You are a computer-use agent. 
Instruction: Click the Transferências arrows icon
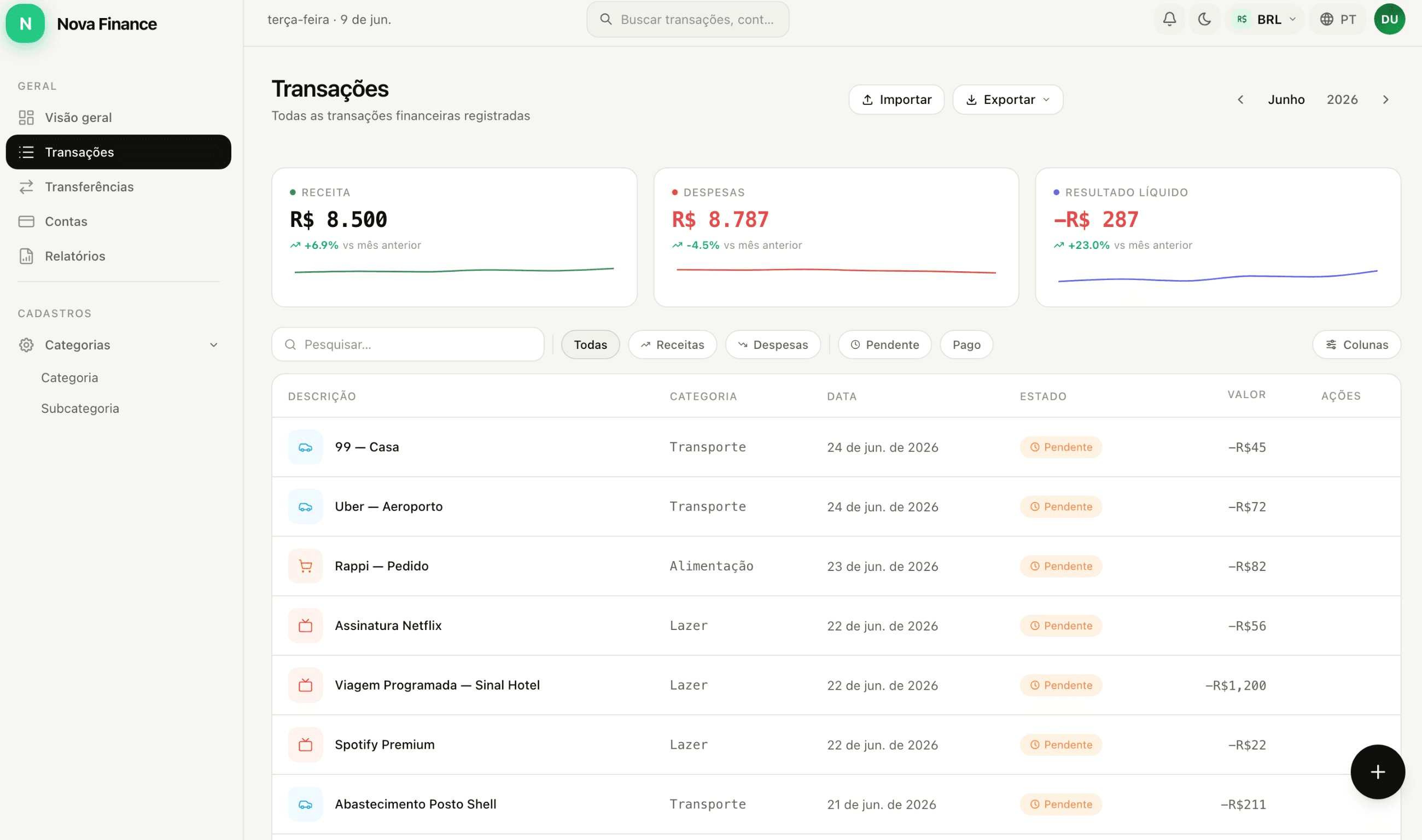tap(26, 186)
